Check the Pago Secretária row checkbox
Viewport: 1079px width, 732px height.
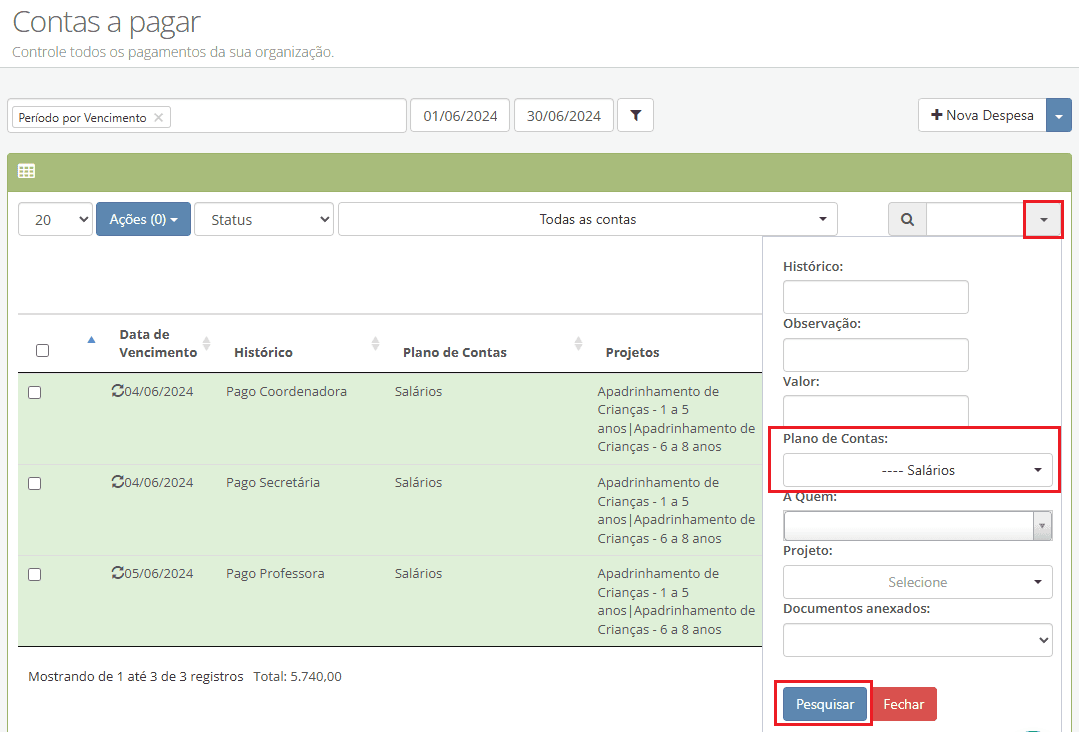34,484
